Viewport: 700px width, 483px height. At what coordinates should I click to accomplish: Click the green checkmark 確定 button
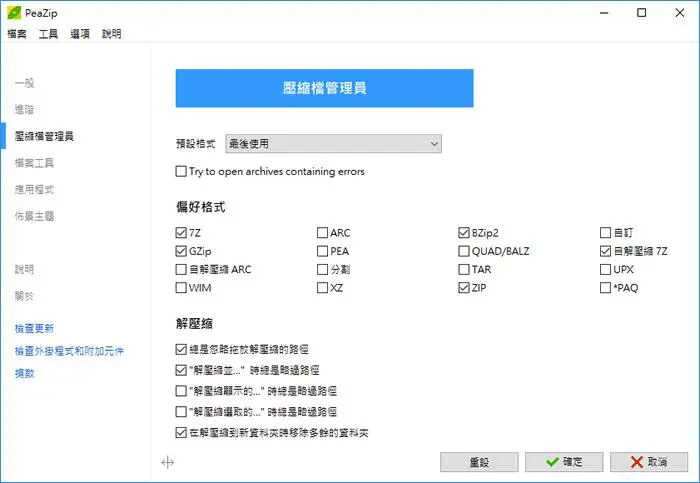point(564,462)
